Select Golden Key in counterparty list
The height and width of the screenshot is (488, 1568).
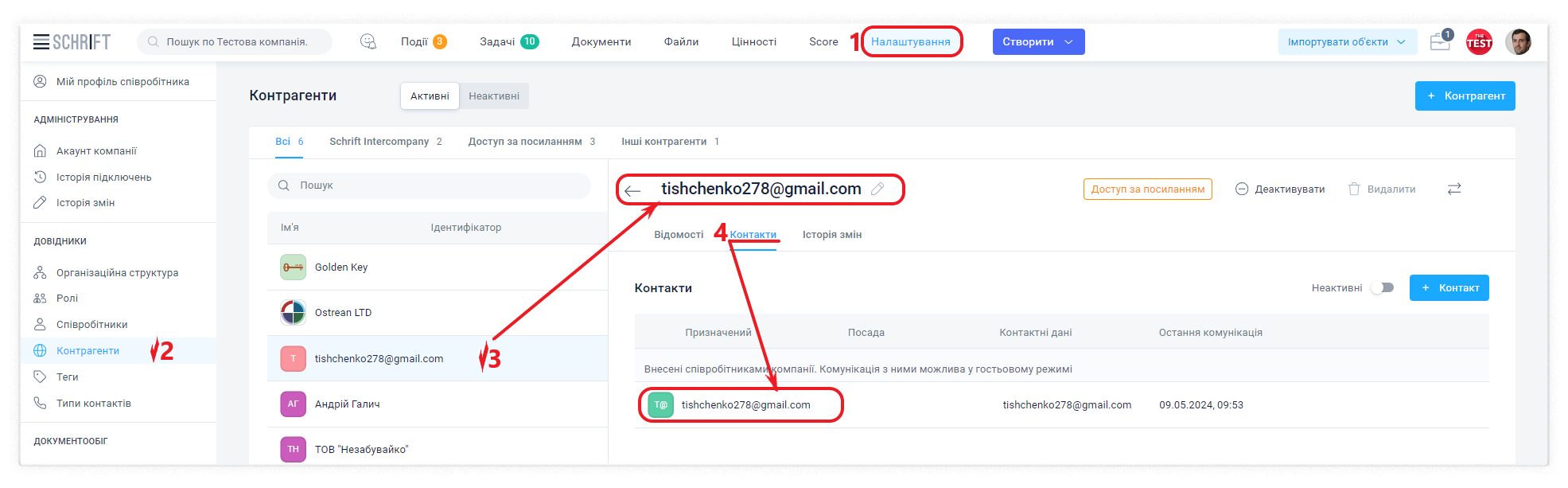point(341,267)
